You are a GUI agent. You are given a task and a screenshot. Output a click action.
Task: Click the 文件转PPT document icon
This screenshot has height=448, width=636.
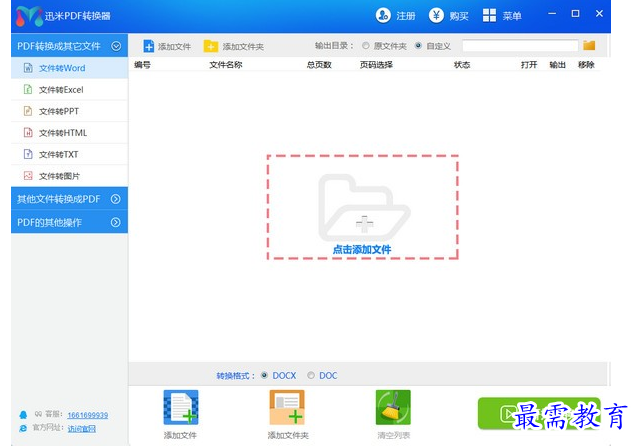pos(28,111)
